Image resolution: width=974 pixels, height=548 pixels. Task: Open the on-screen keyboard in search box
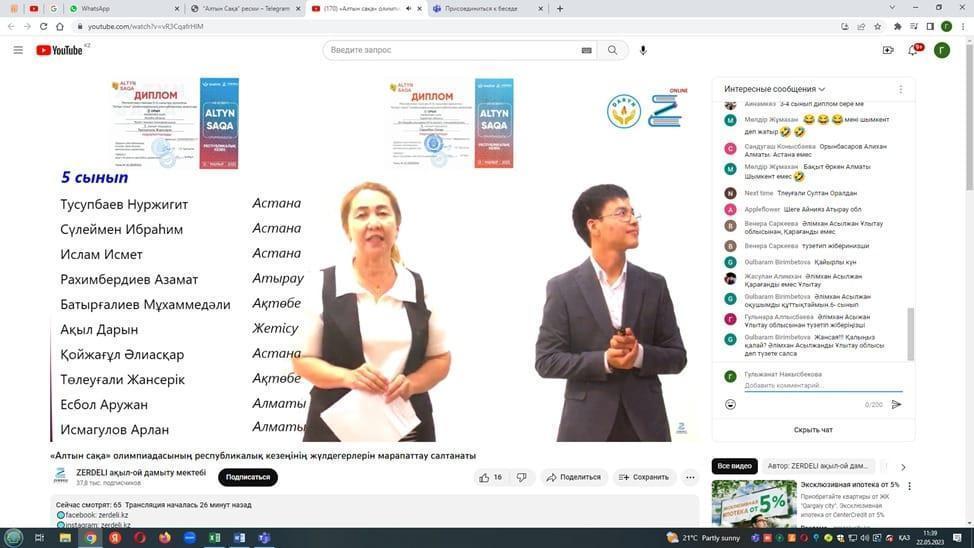click(587, 50)
